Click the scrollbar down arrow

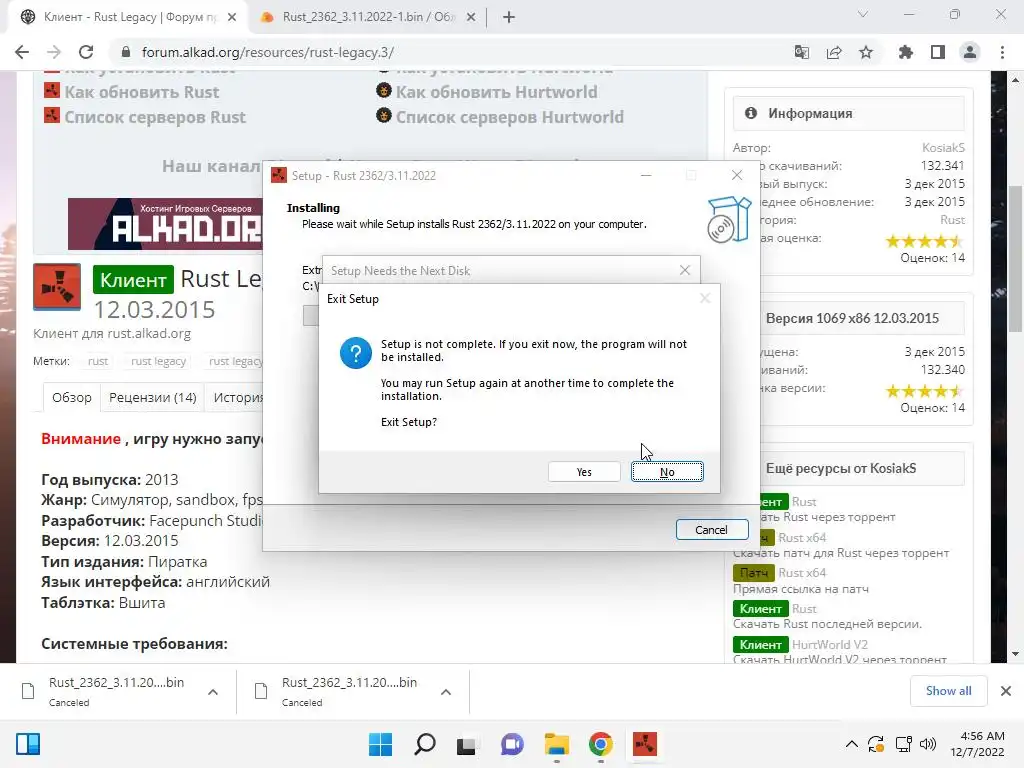point(1015,654)
